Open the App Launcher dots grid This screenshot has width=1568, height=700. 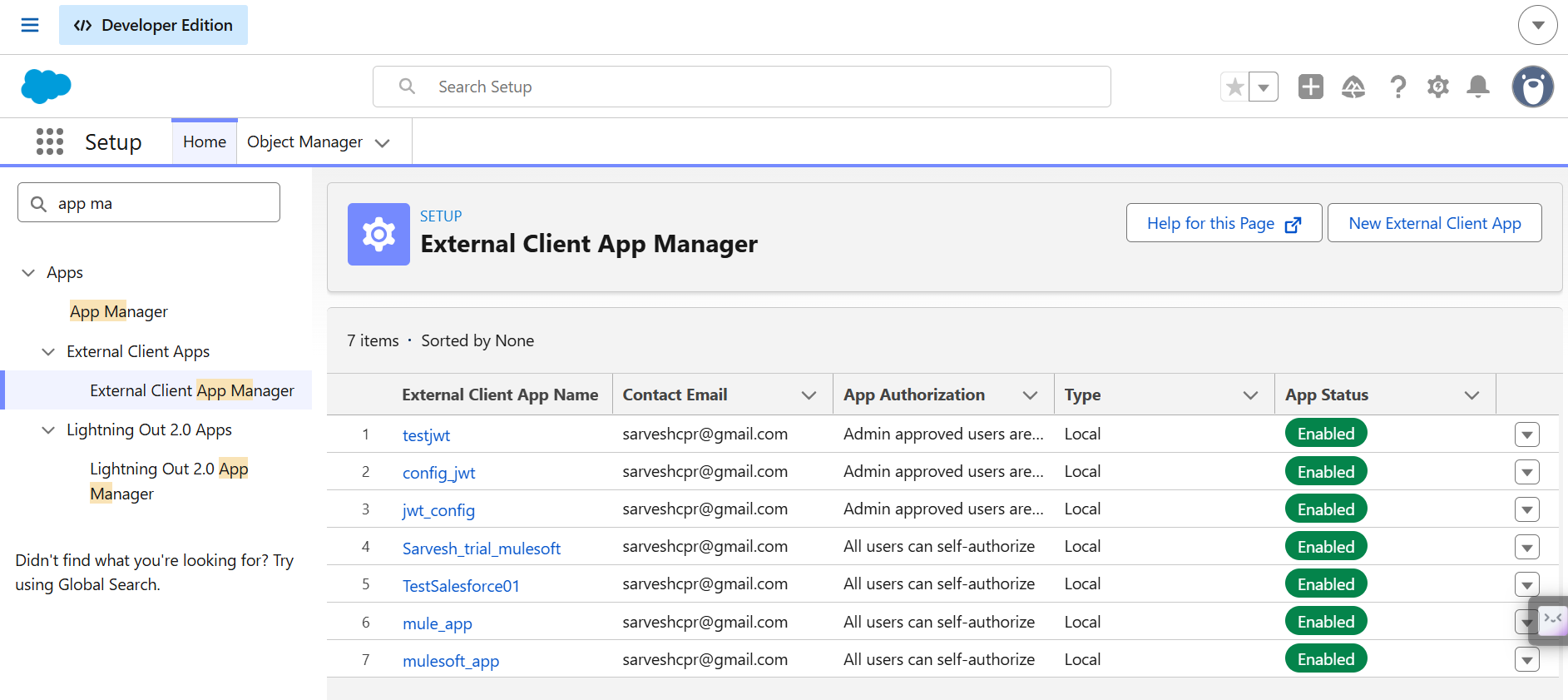click(50, 141)
